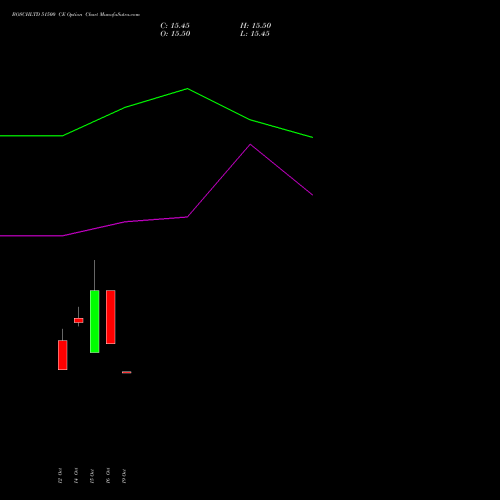This screenshot has height=500, width=500.
Task: Click the 15 Oct date label
Action: coord(92,476)
